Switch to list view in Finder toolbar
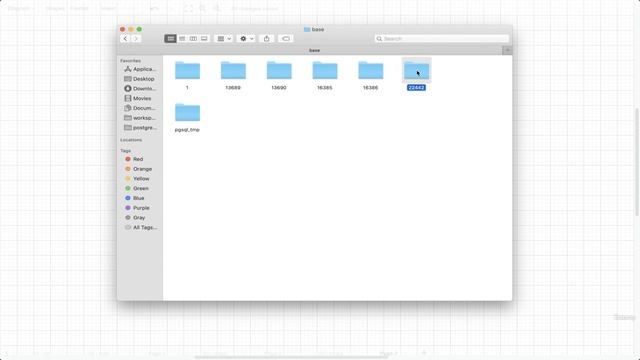The image size is (640, 360). tap(182, 38)
